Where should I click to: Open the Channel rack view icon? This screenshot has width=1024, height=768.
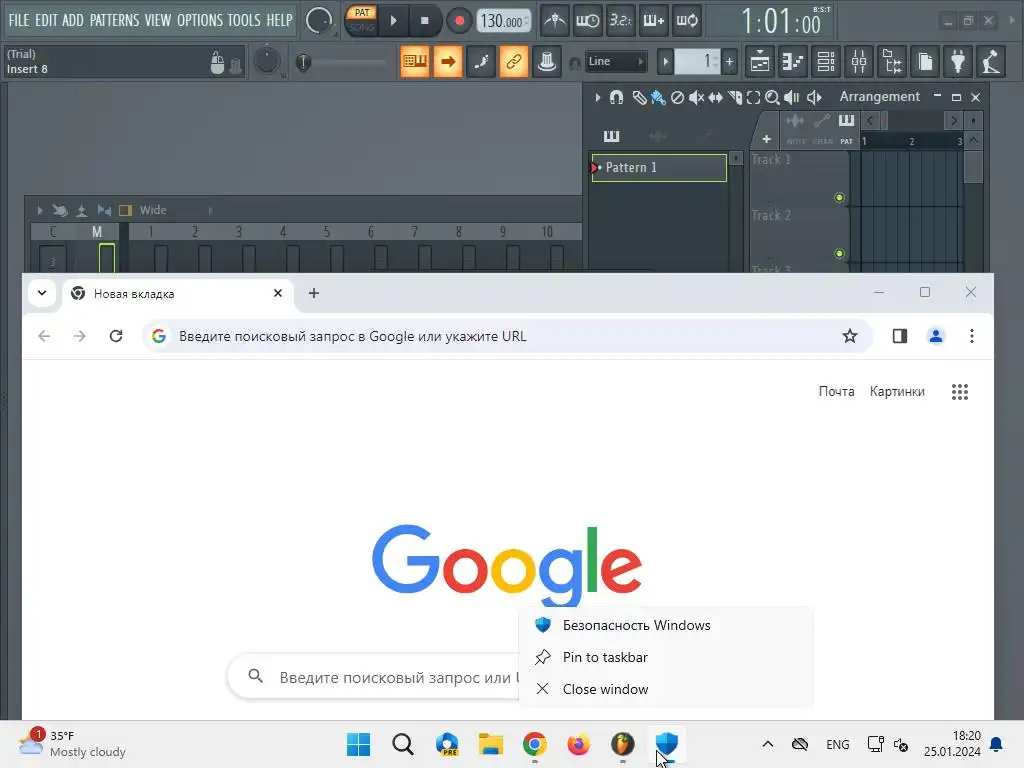pyautogui.click(x=826, y=62)
